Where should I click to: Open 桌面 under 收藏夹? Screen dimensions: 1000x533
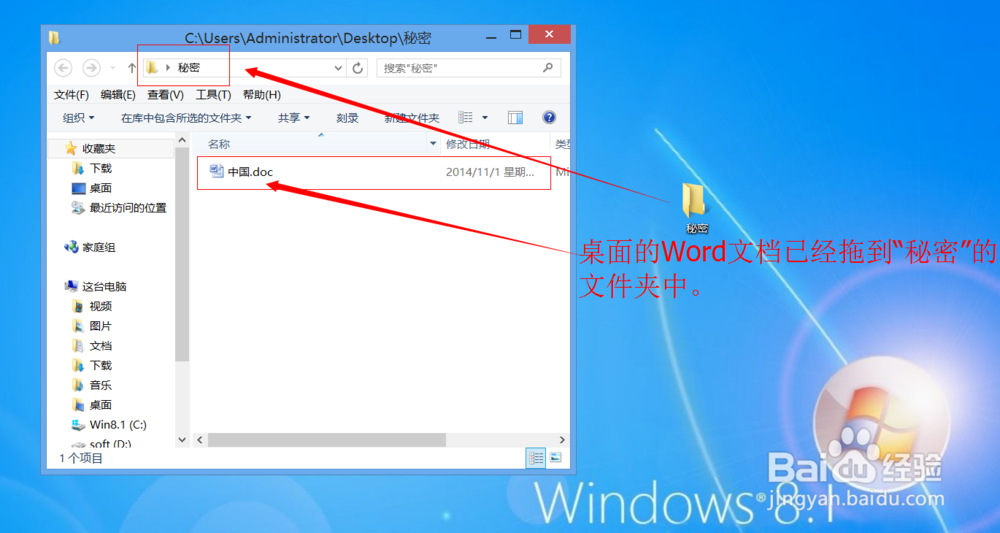101,188
